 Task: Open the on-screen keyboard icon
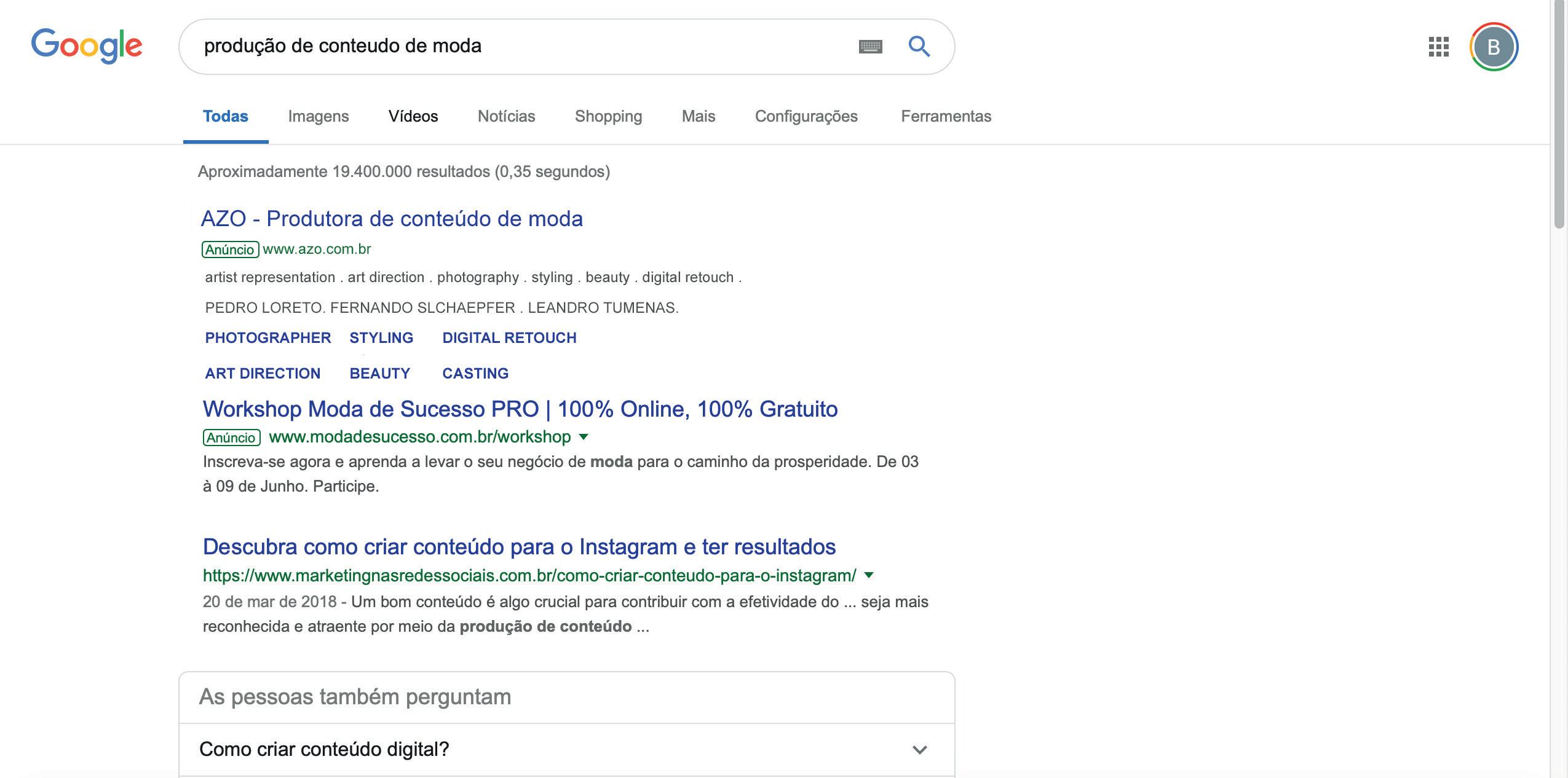870,47
